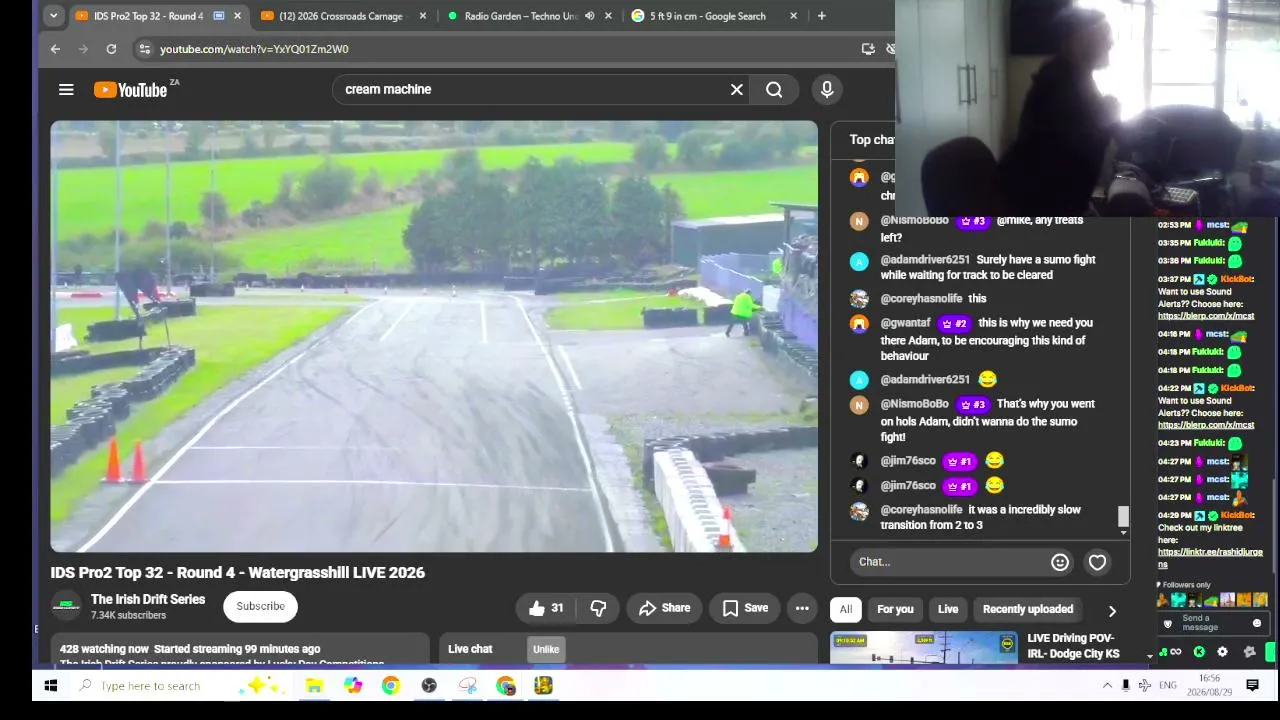Dislike the video with thumbs down
This screenshot has width=1280, height=720.
(x=598, y=608)
